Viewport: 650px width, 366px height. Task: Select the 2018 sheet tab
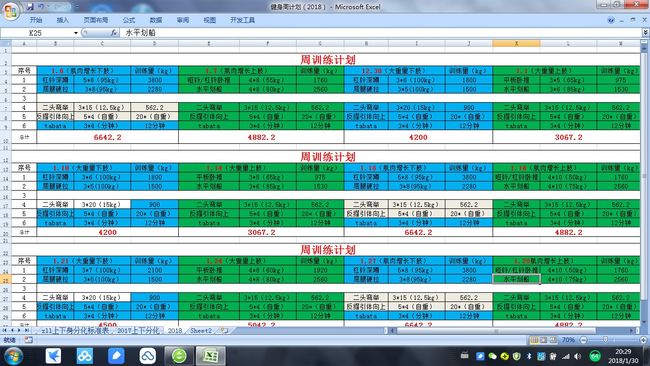click(x=175, y=330)
